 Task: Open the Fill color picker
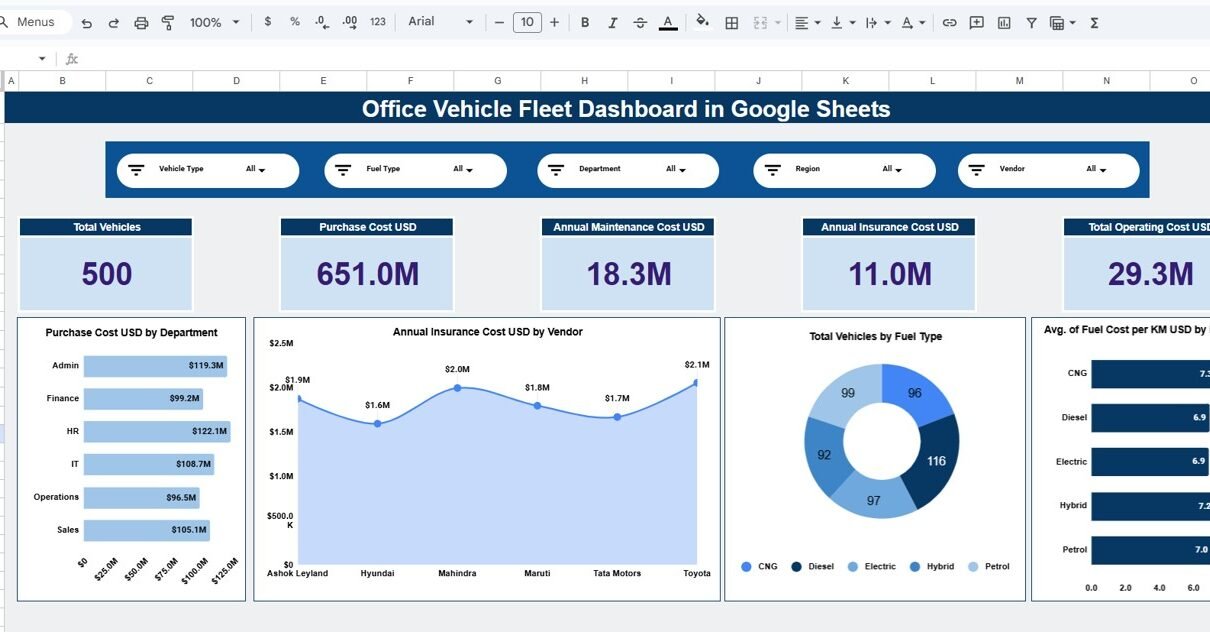point(702,22)
